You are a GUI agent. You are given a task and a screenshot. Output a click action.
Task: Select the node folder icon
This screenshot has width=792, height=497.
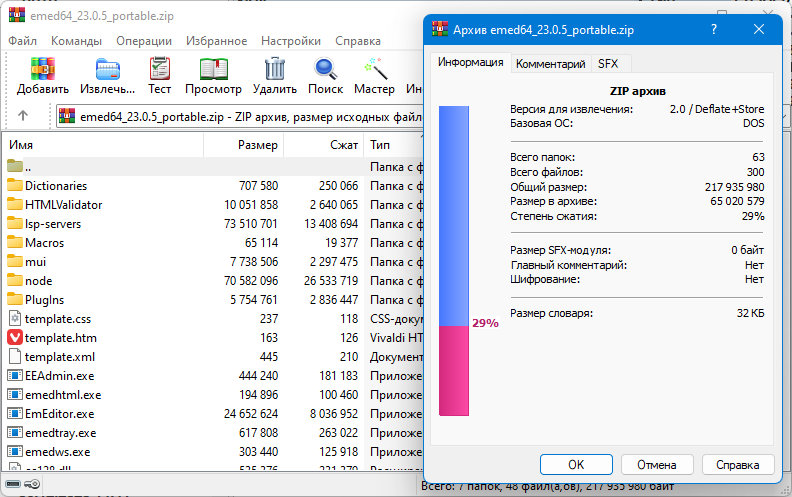point(15,280)
